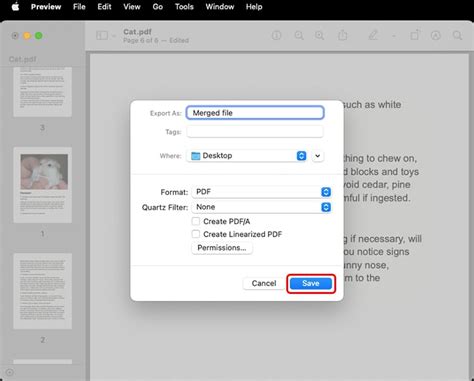Click the Desktop folder icon in Where

point(196,156)
